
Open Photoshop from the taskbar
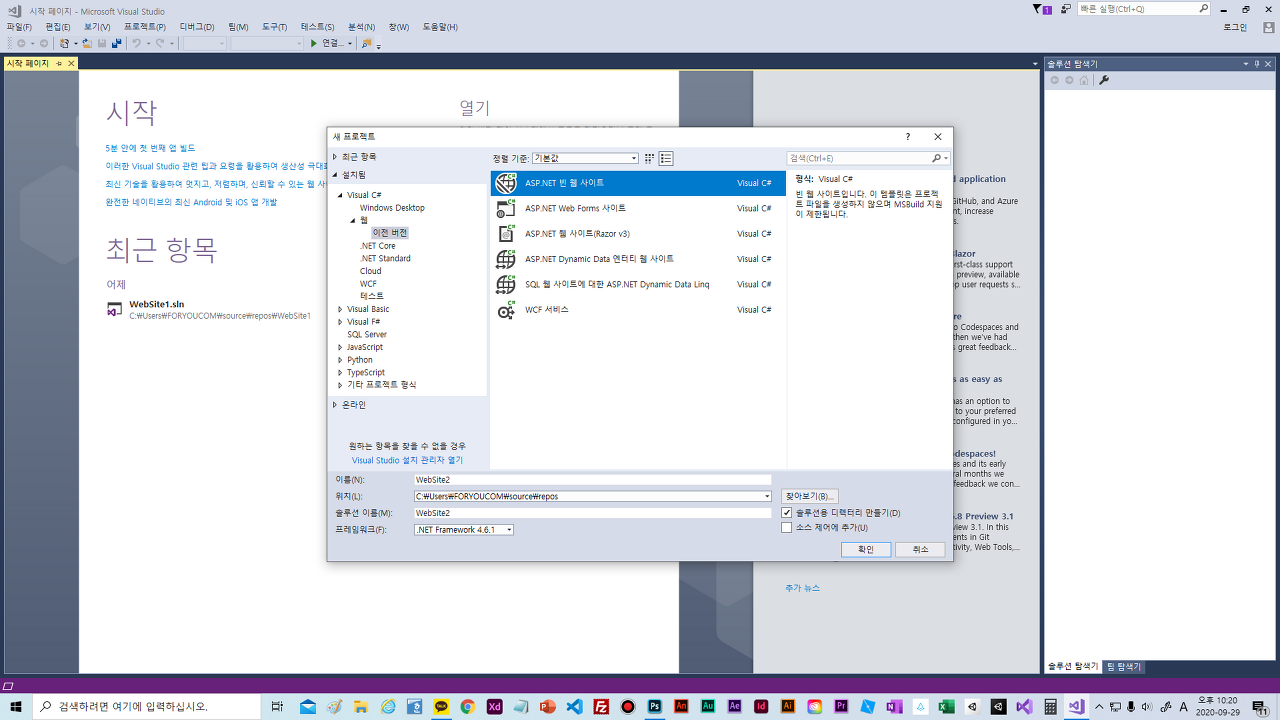pos(655,706)
